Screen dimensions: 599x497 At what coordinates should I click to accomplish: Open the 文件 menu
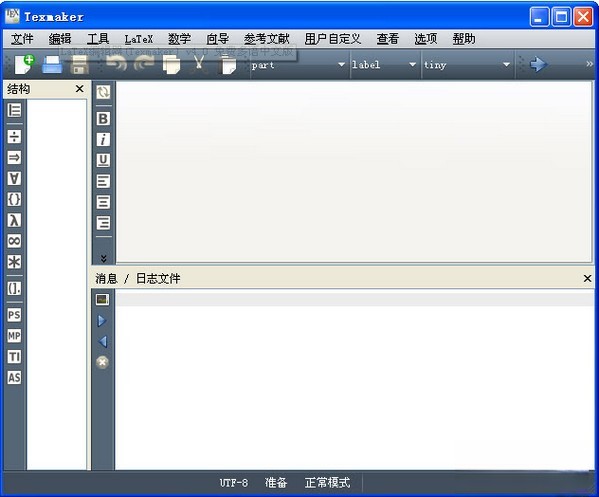[22, 39]
